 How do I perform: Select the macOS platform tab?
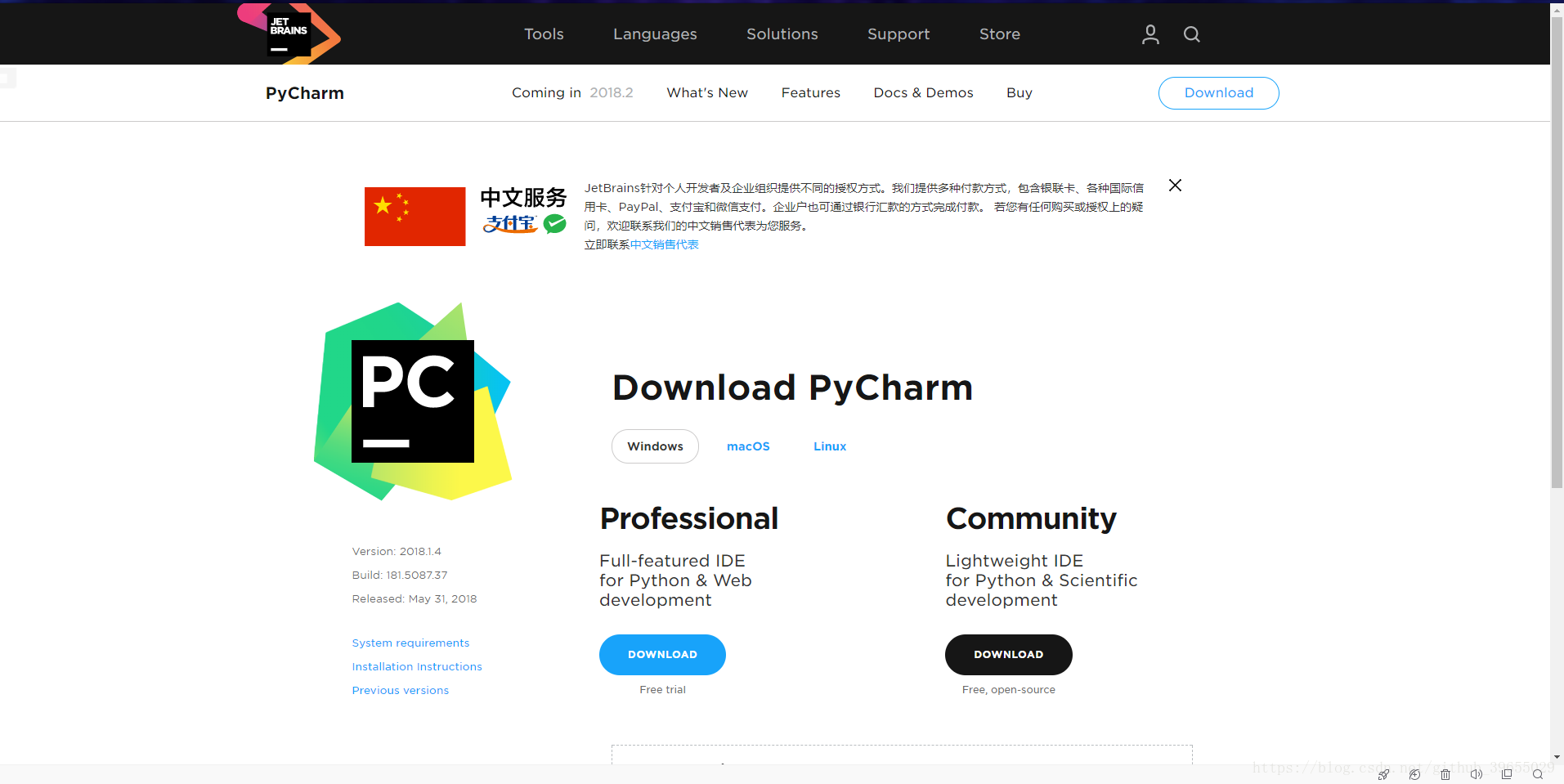(x=748, y=446)
